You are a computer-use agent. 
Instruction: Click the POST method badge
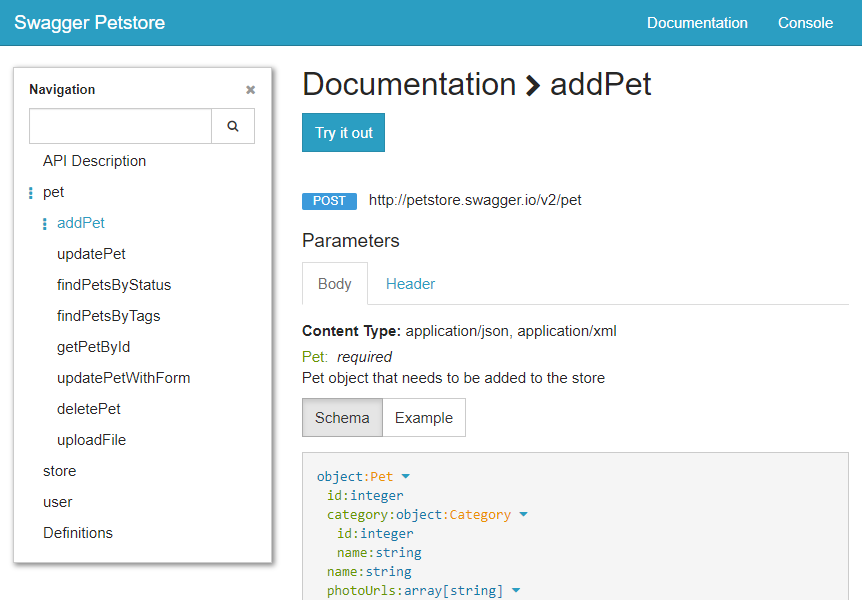(329, 201)
